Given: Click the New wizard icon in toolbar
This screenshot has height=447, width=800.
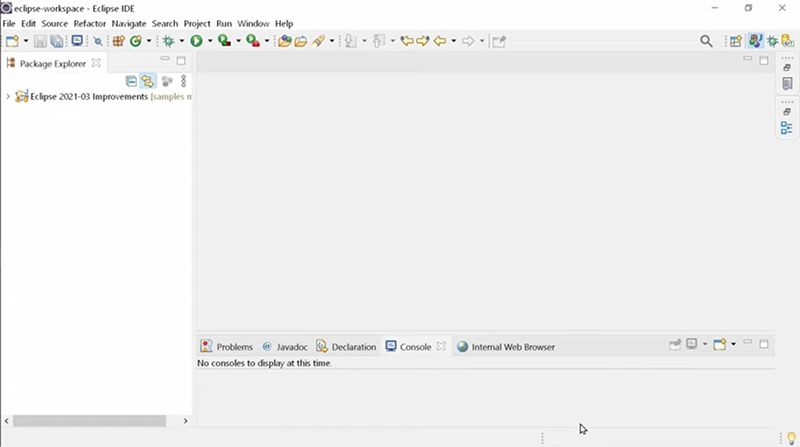Looking at the screenshot, I should (x=12, y=41).
